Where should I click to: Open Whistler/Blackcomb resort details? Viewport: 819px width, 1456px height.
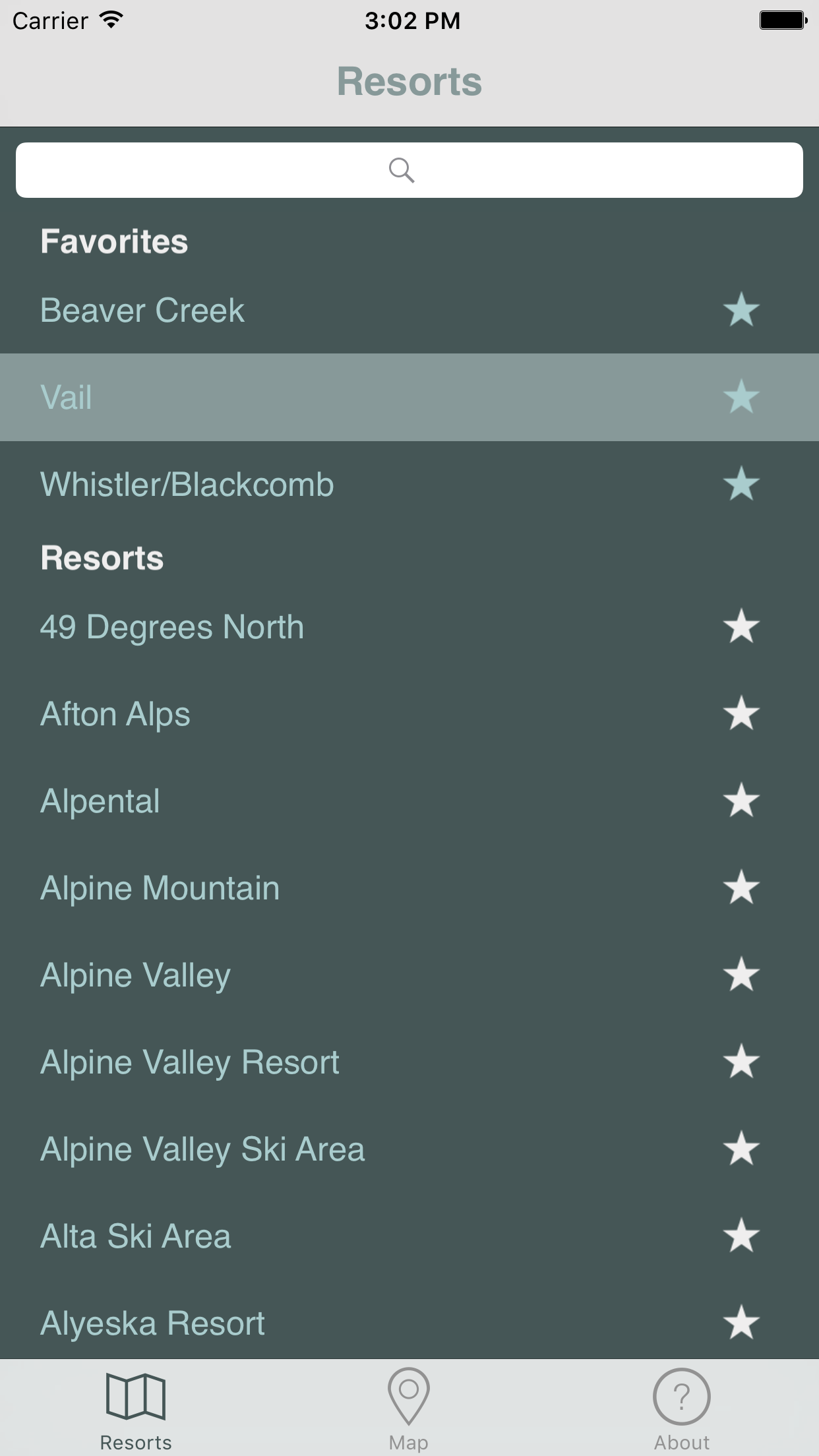point(187,485)
